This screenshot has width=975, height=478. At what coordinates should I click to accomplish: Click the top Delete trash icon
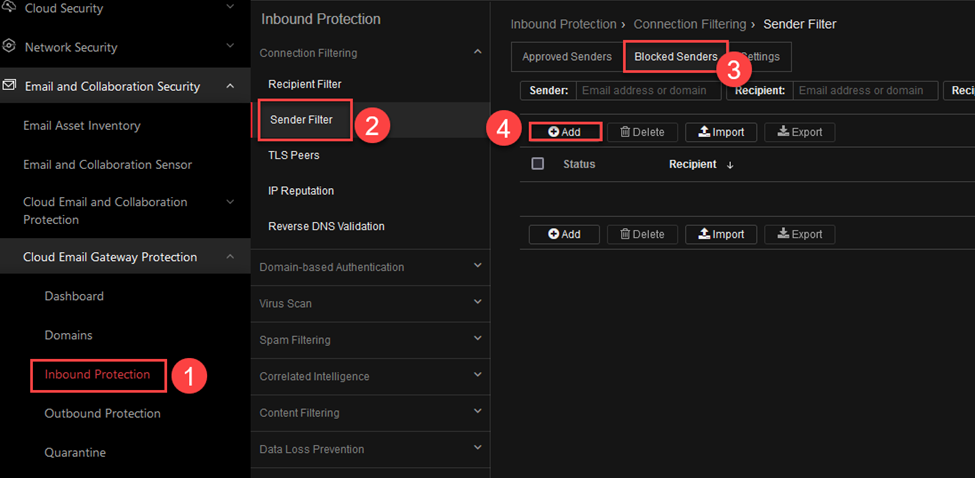pos(626,132)
